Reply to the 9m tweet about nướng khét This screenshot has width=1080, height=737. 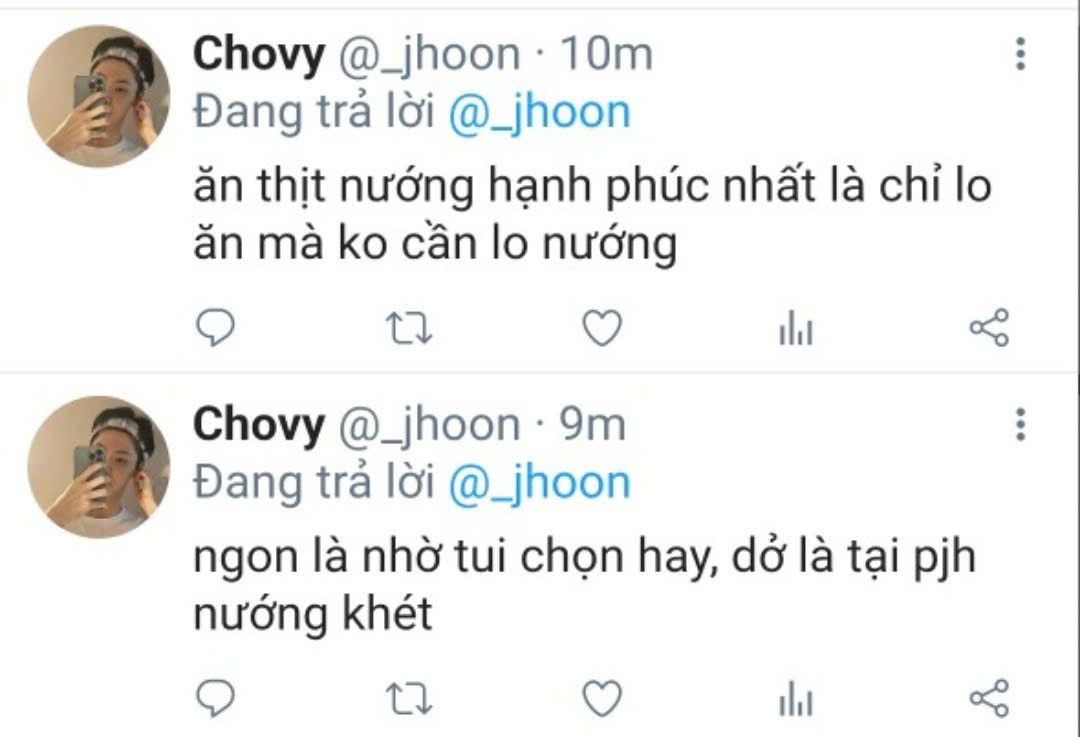coord(216,698)
